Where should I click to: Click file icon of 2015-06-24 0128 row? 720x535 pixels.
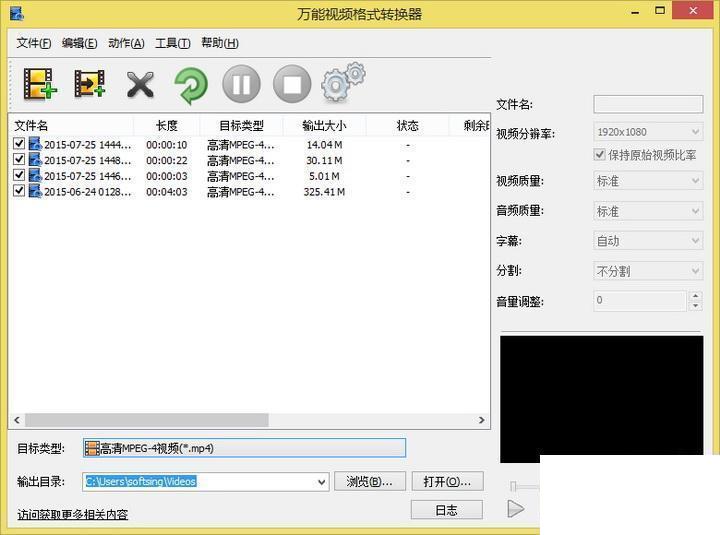click(x=35, y=191)
